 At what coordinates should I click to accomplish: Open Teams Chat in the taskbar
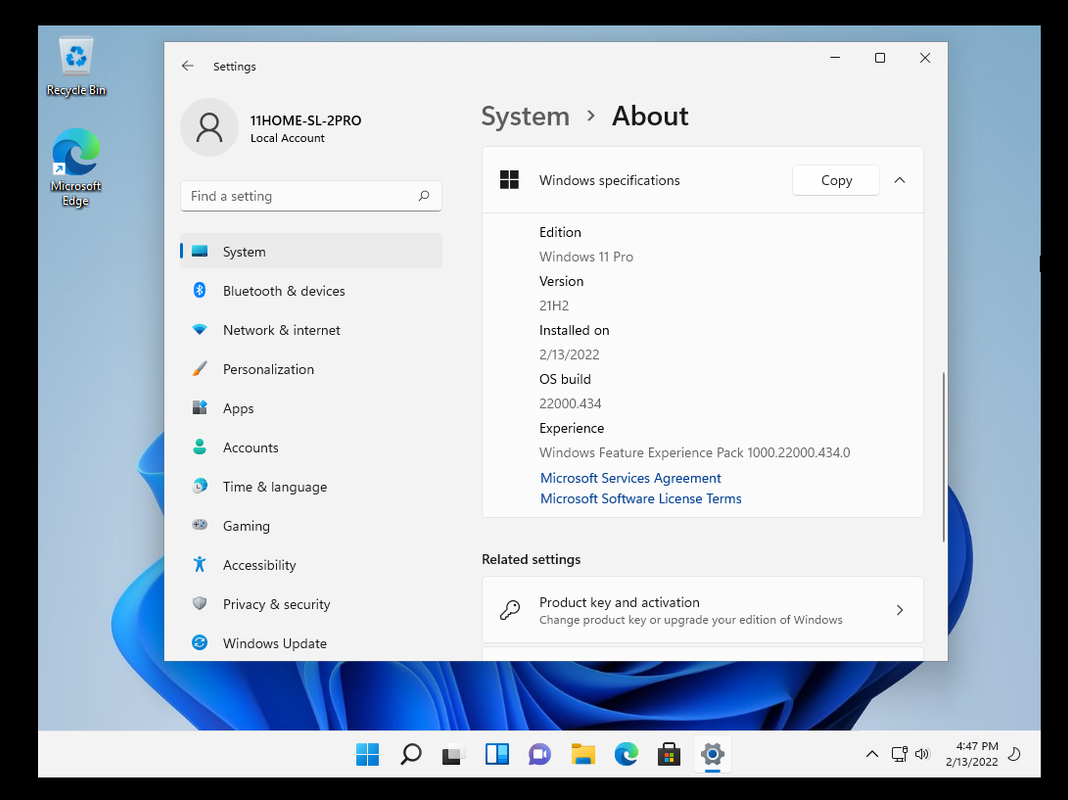pyautogui.click(x=539, y=754)
